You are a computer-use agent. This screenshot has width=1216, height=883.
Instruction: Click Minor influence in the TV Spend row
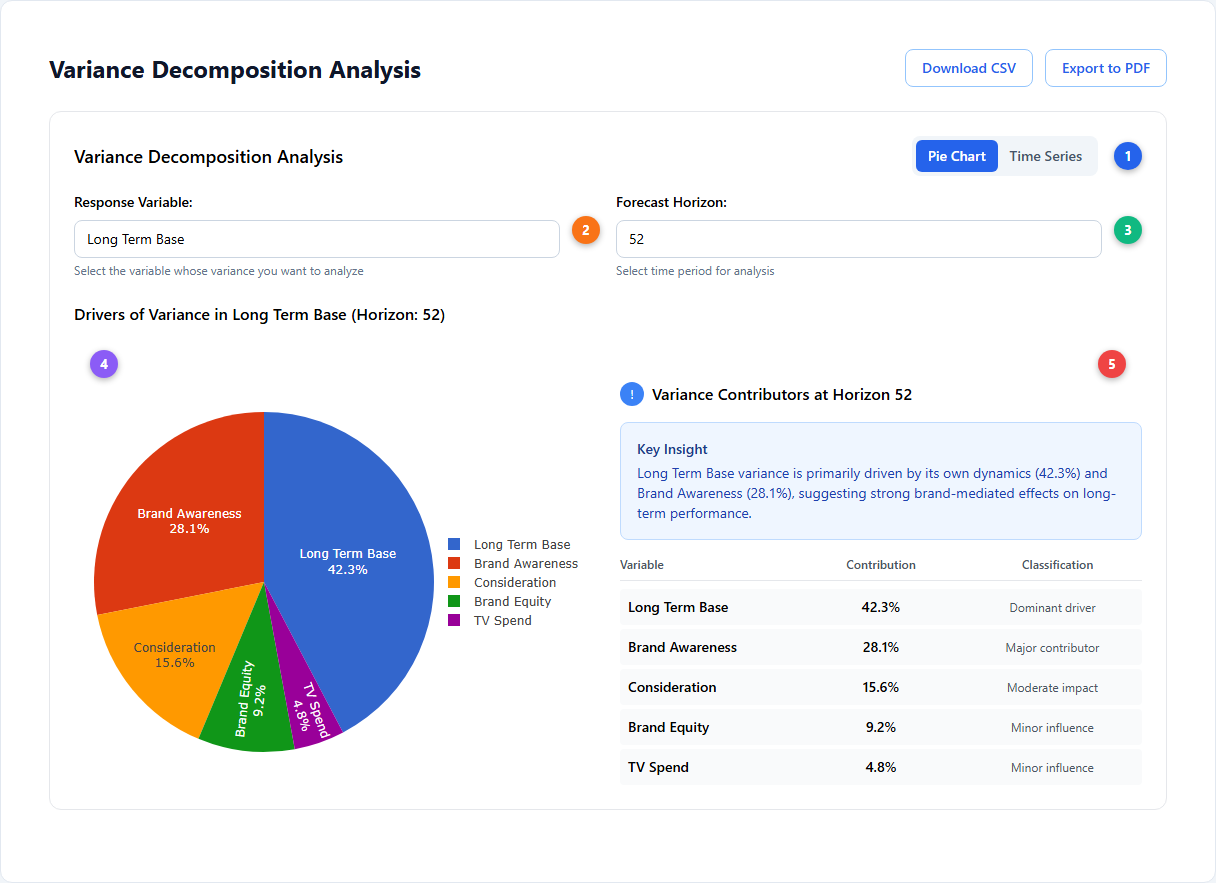pos(1052,768)
